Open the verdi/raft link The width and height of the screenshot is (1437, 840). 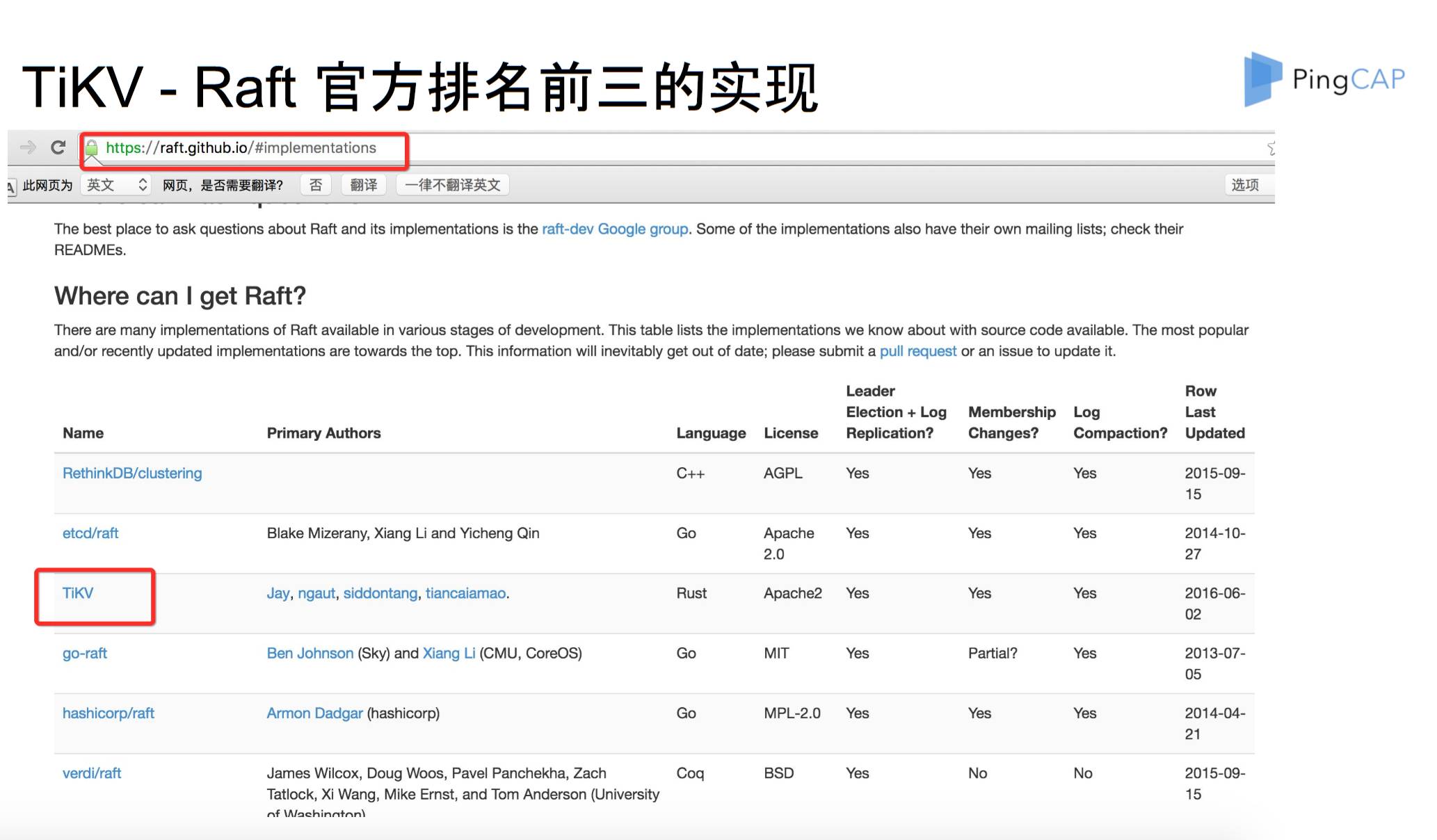(92, 773)
